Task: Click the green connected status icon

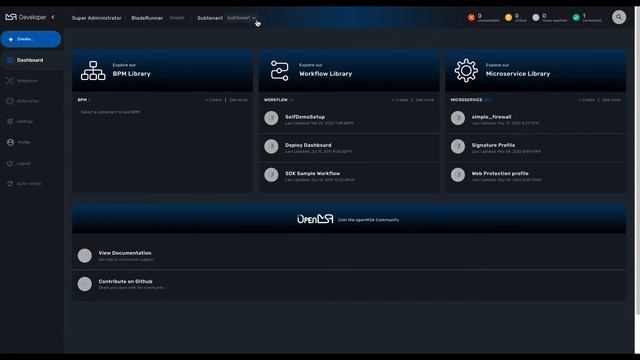Action: click(x=576, y=17)
